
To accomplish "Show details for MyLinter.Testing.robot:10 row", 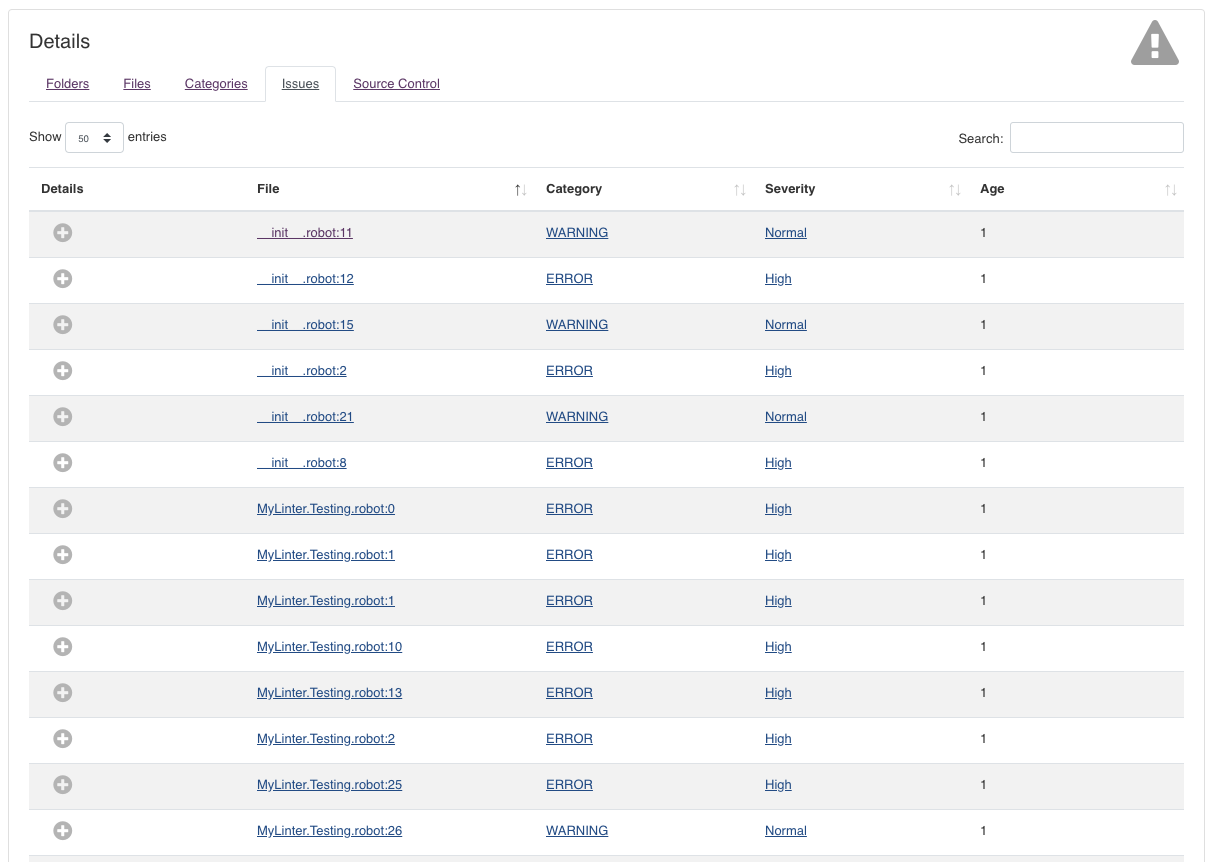I will click(x=62, y=647).
